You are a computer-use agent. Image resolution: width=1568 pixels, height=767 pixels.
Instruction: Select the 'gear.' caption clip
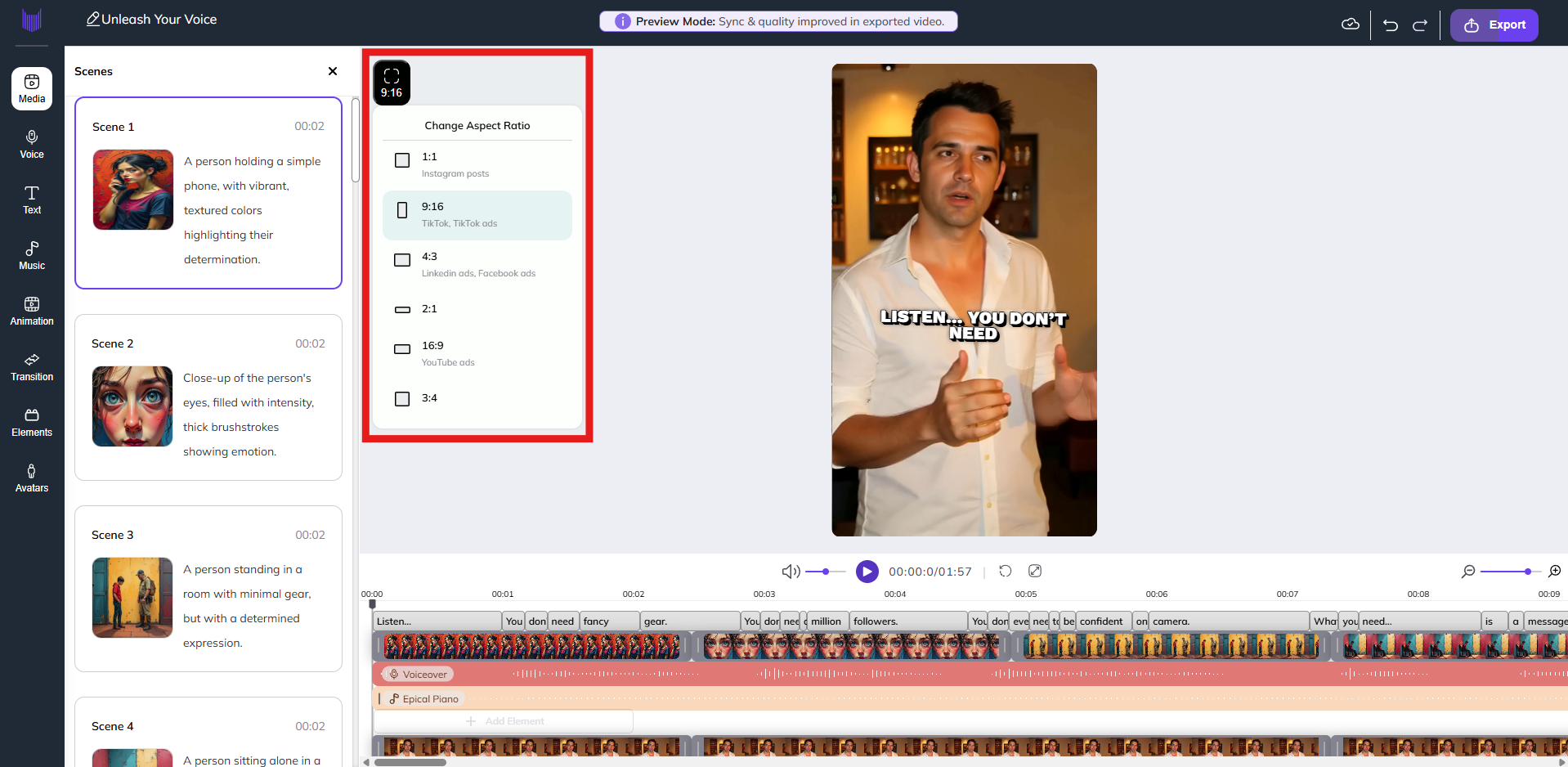tap(690, 621)
